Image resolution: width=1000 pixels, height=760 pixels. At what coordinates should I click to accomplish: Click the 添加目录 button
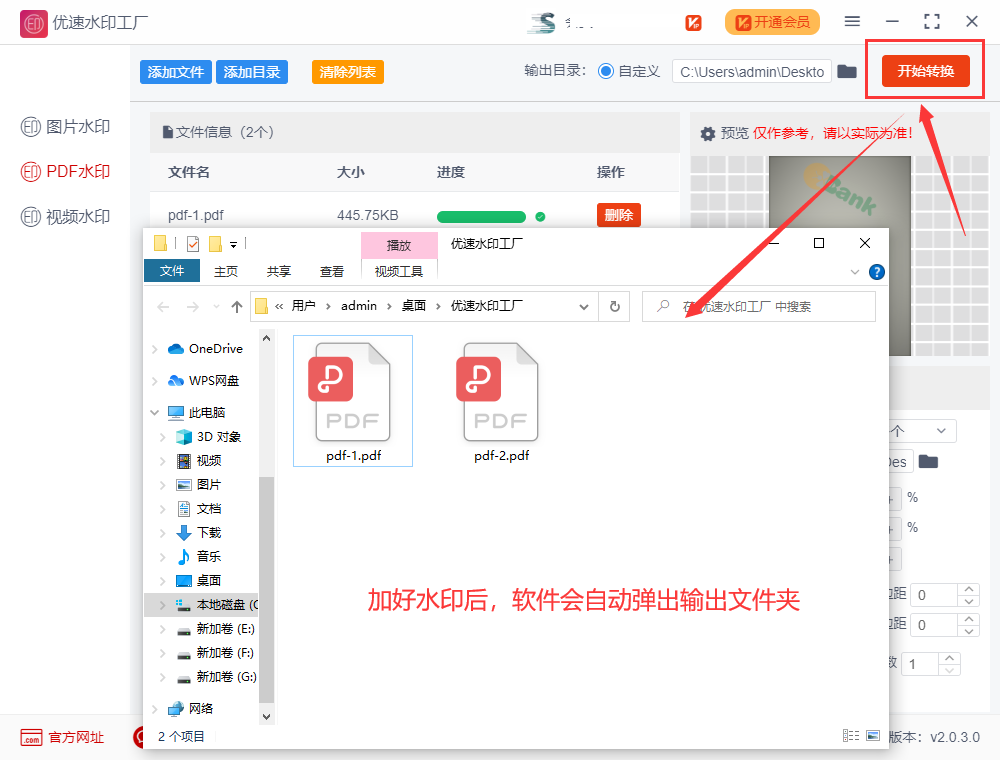[x=252, y=72]
